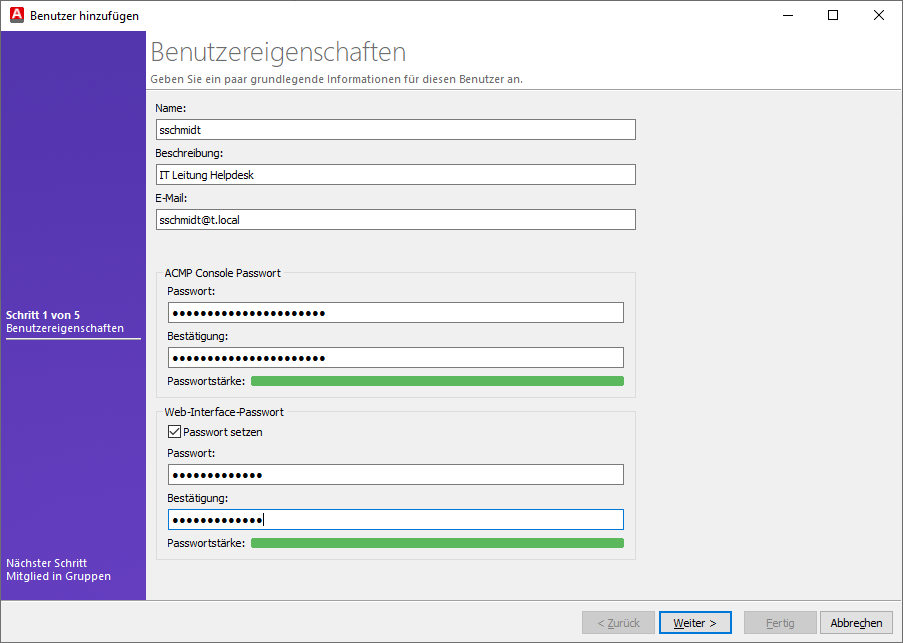Minimize the Benutzer hinzufügen window
904x643 pixels.
pos(788,15)
